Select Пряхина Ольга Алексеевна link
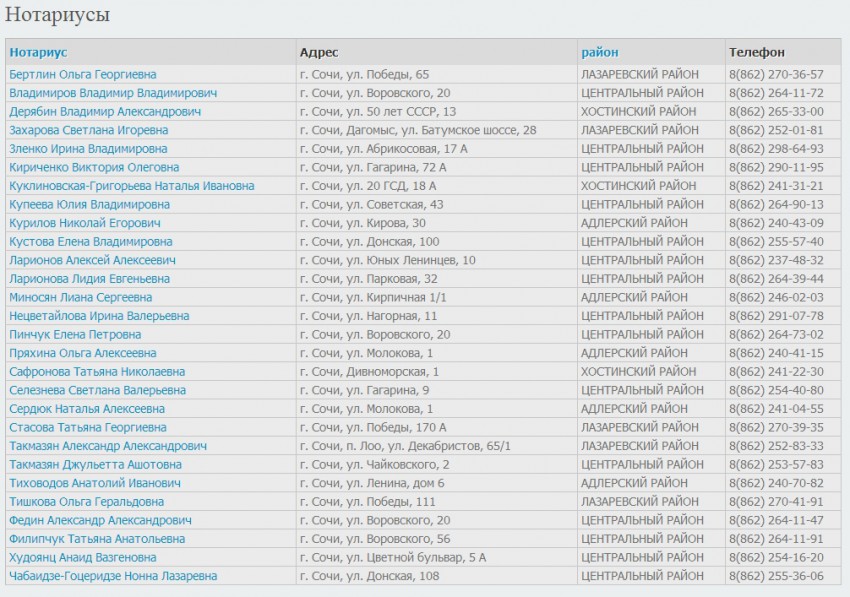 [x=83, y=353]
